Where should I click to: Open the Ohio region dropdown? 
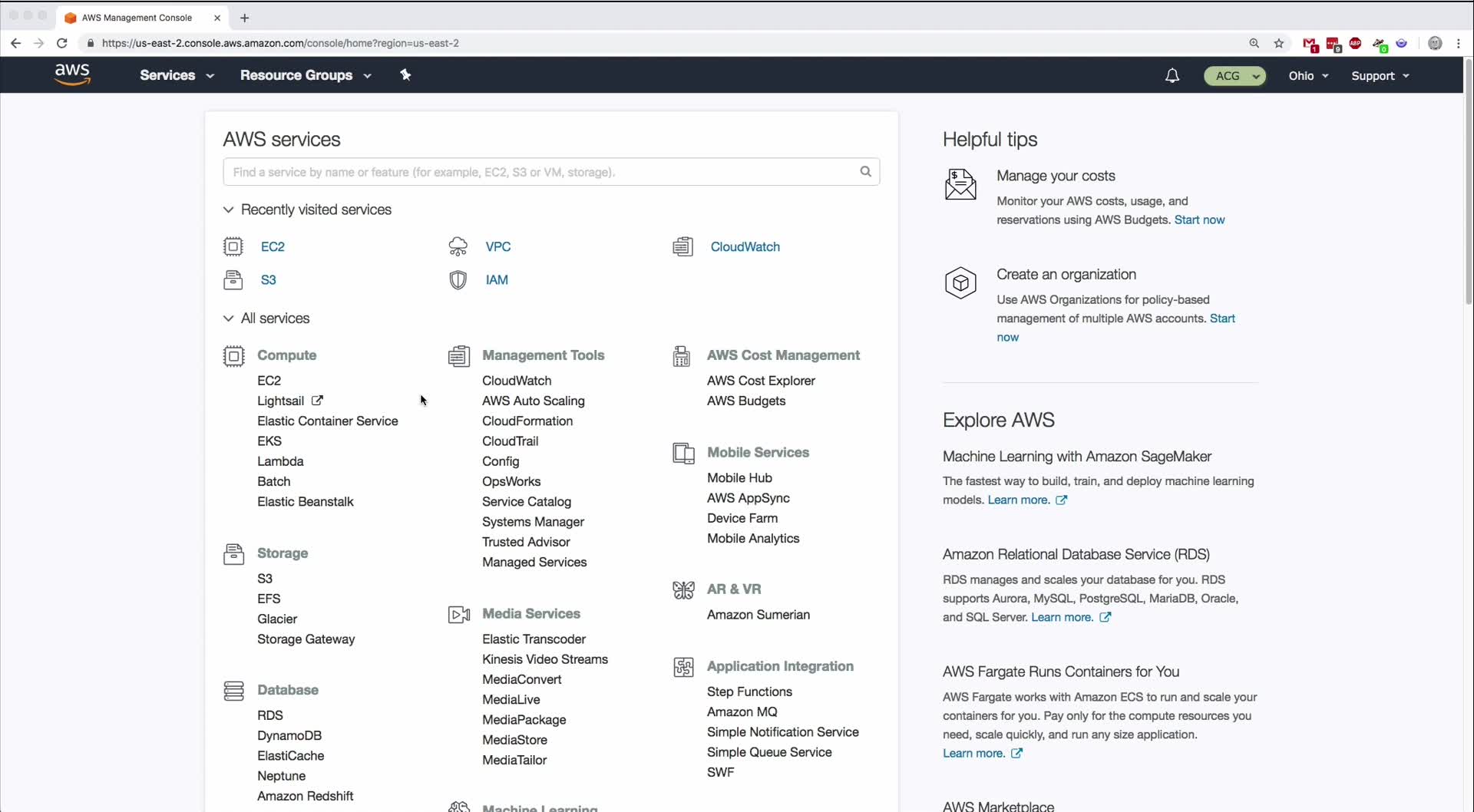(x=1308, y=76)
